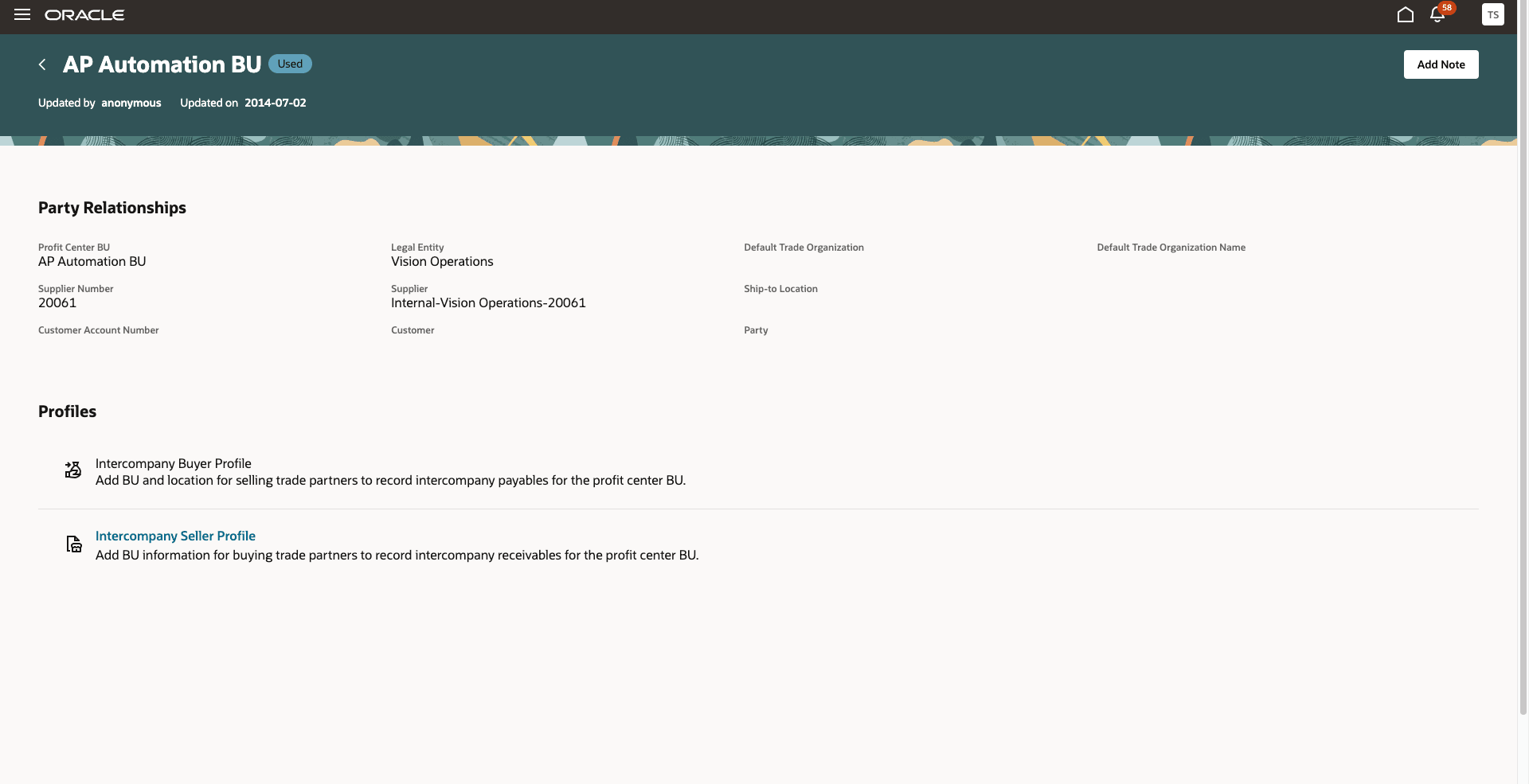Click the Updated by anonymous value
This screenshot has height=784, width=1529.
tap(131, 103)
